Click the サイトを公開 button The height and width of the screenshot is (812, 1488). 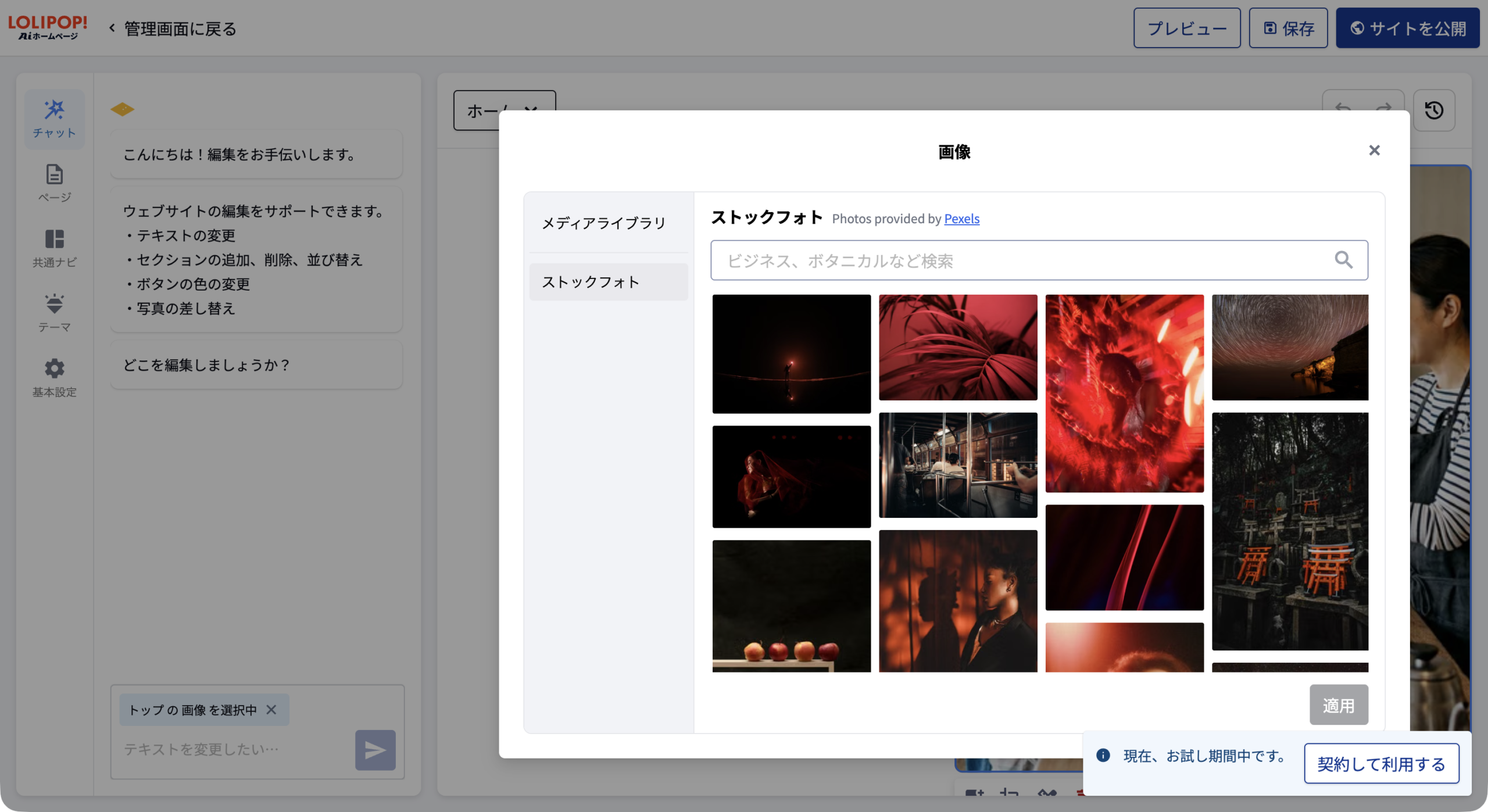point(1408,28)
